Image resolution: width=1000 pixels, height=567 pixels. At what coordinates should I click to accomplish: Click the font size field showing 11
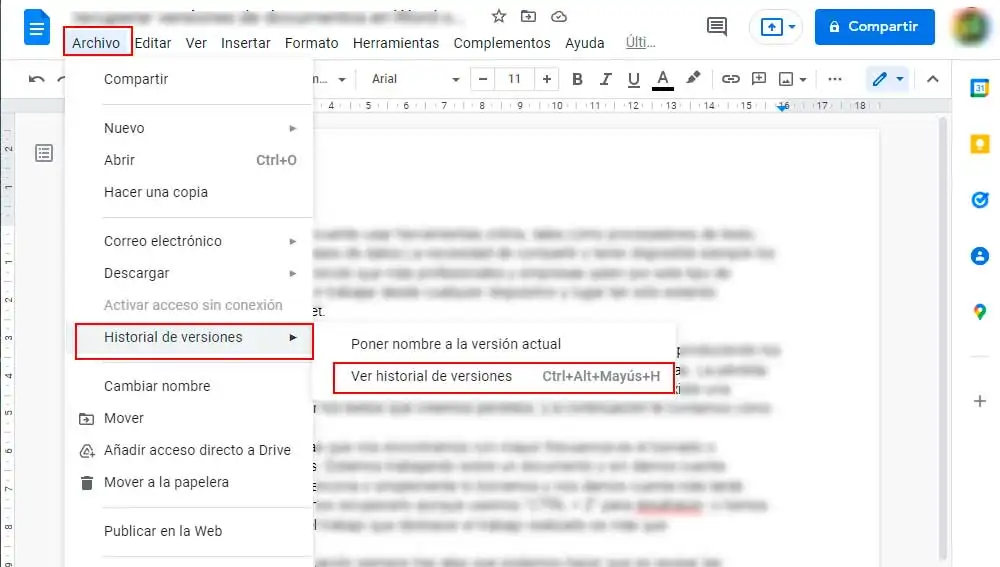514,79
